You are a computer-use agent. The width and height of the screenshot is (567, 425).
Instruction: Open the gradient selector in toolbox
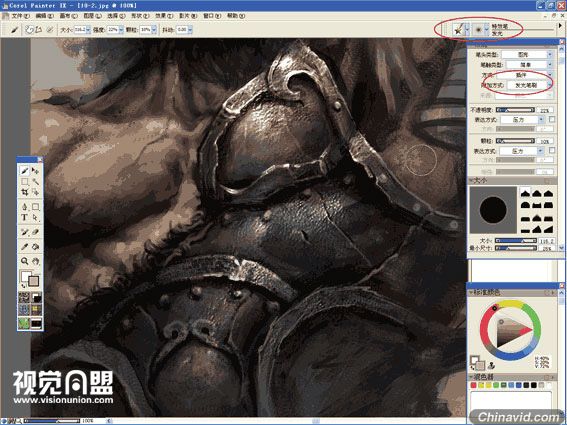pyautogui.click(x=36, y=297)
